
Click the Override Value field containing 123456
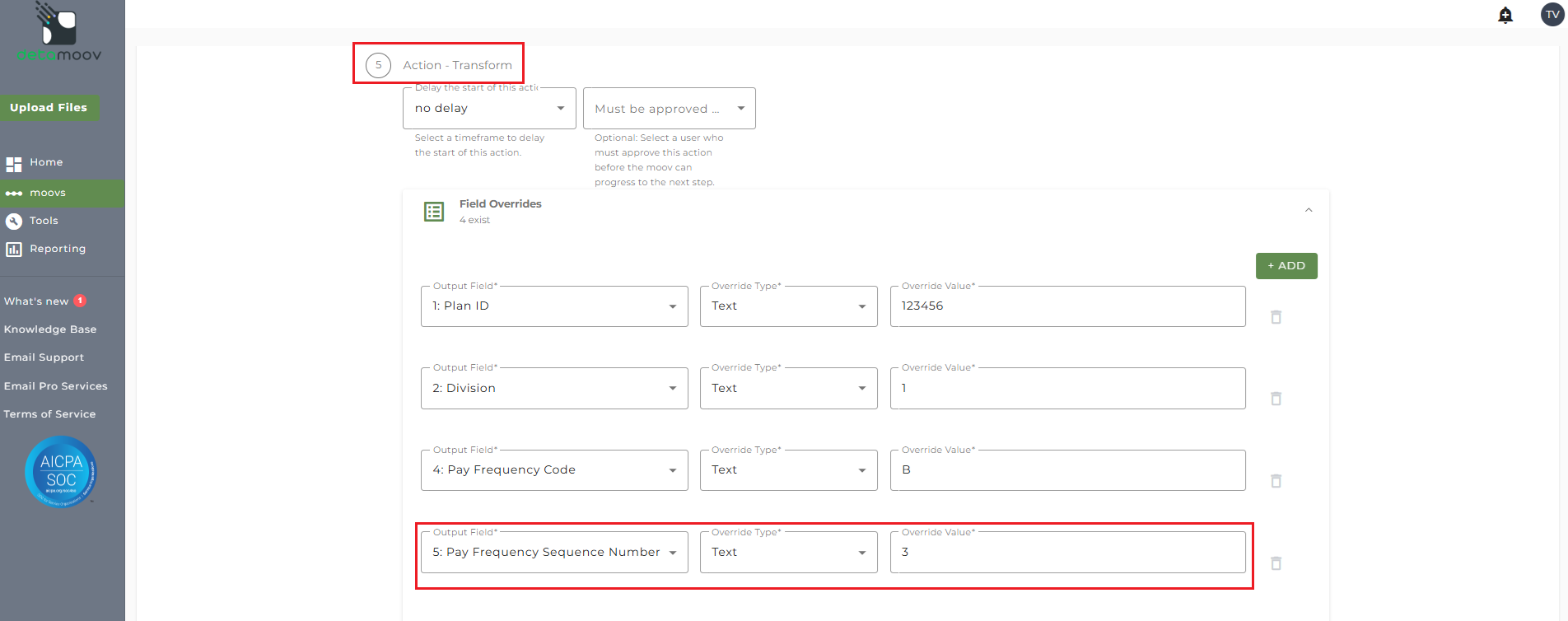click(1067, 306)
